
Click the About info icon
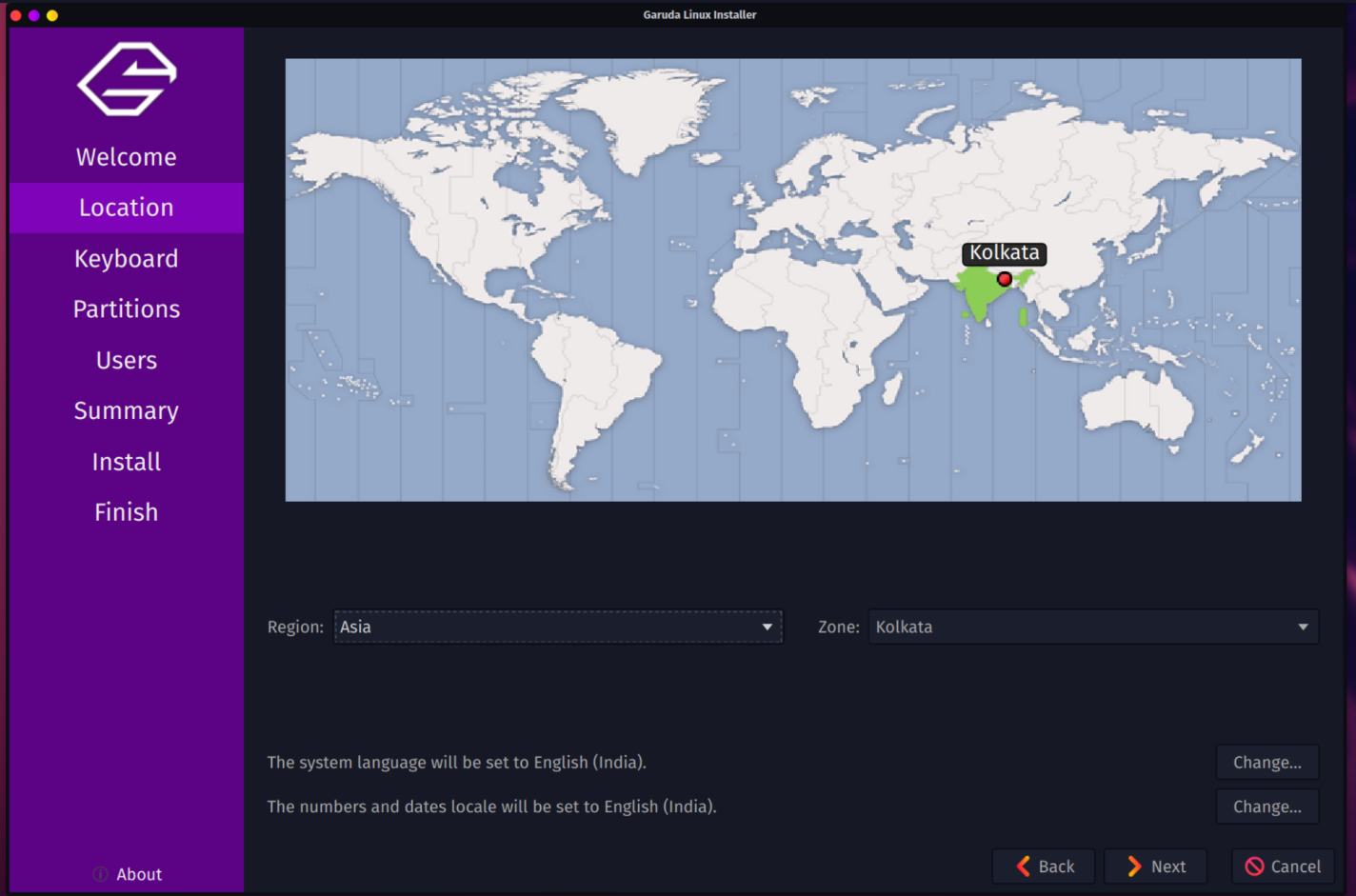[x=99, y=874]
